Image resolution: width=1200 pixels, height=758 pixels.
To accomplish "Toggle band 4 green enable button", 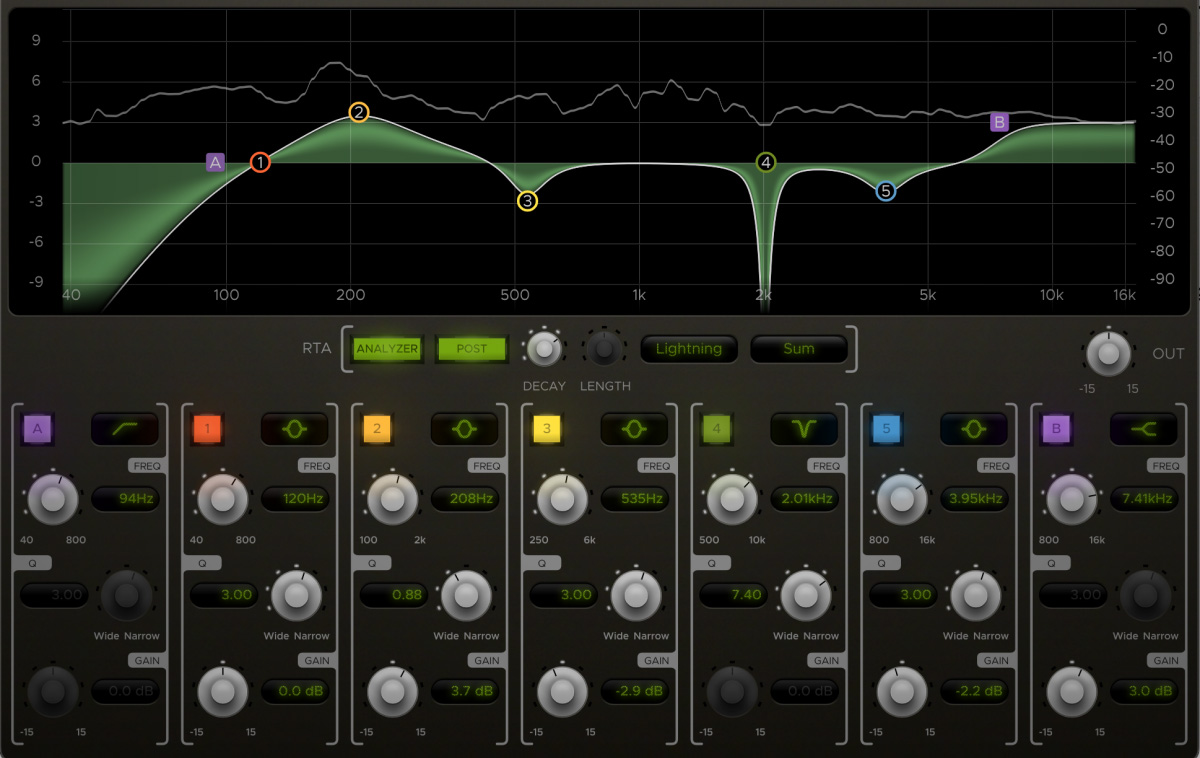I will click(x=717, y=430).
